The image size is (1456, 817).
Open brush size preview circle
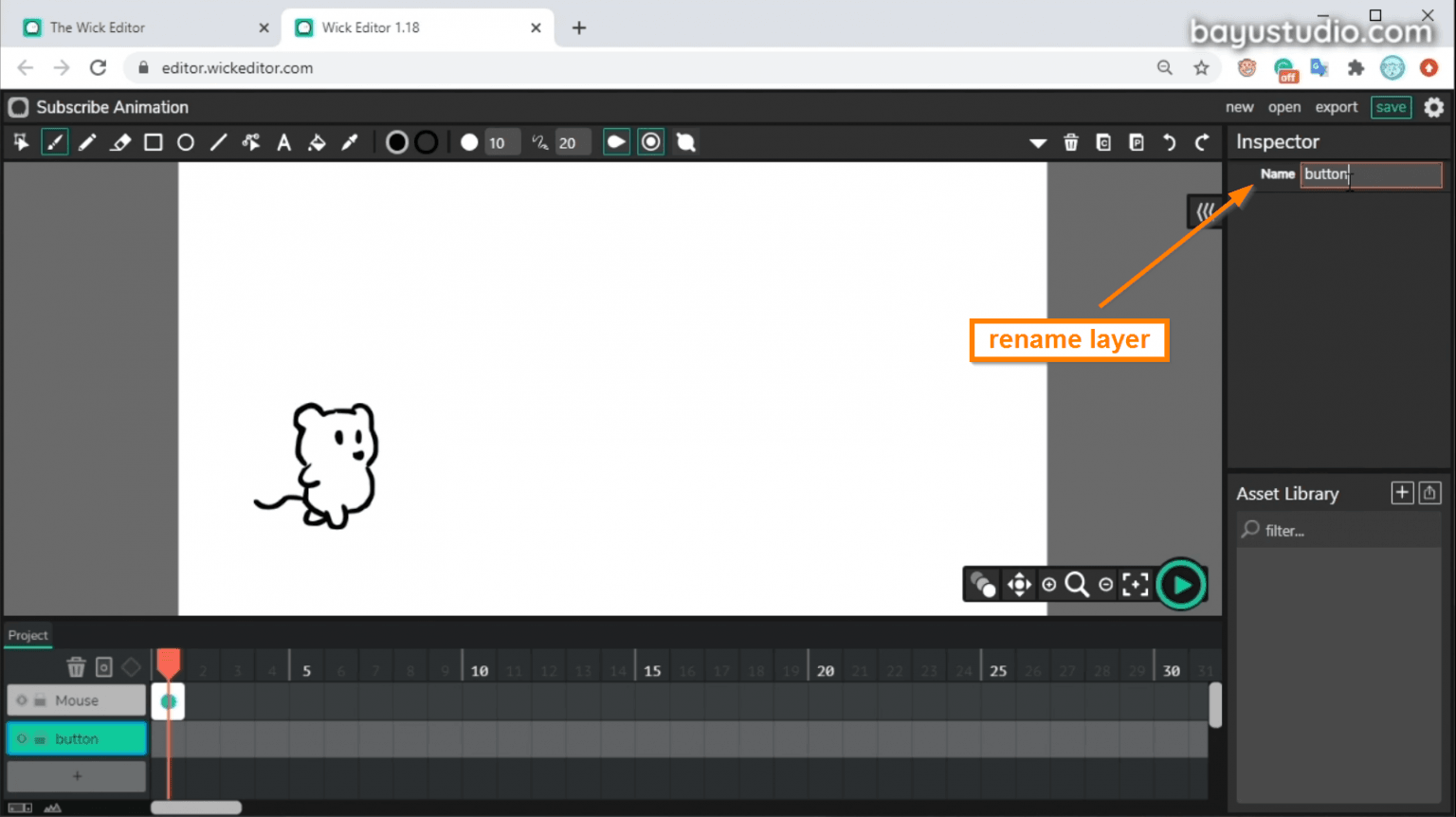click(x=469, y=142)
